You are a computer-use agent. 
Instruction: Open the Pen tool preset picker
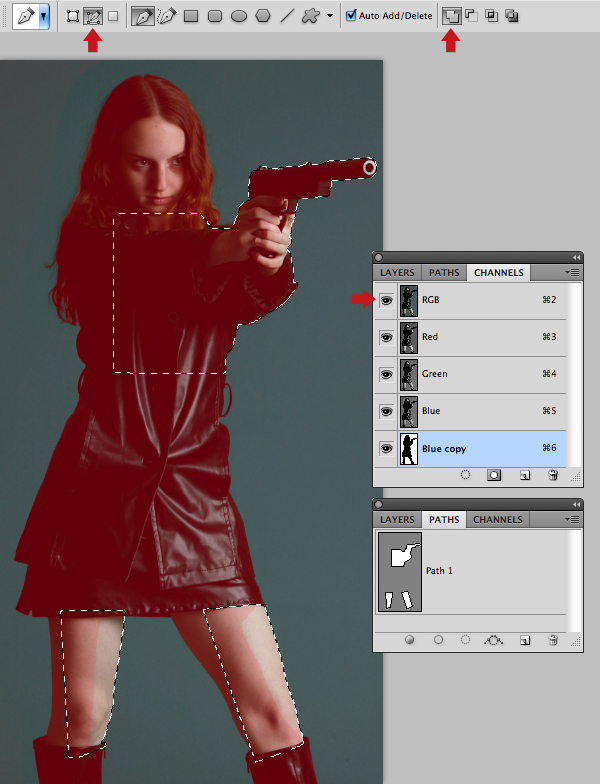tap(44, 16)
